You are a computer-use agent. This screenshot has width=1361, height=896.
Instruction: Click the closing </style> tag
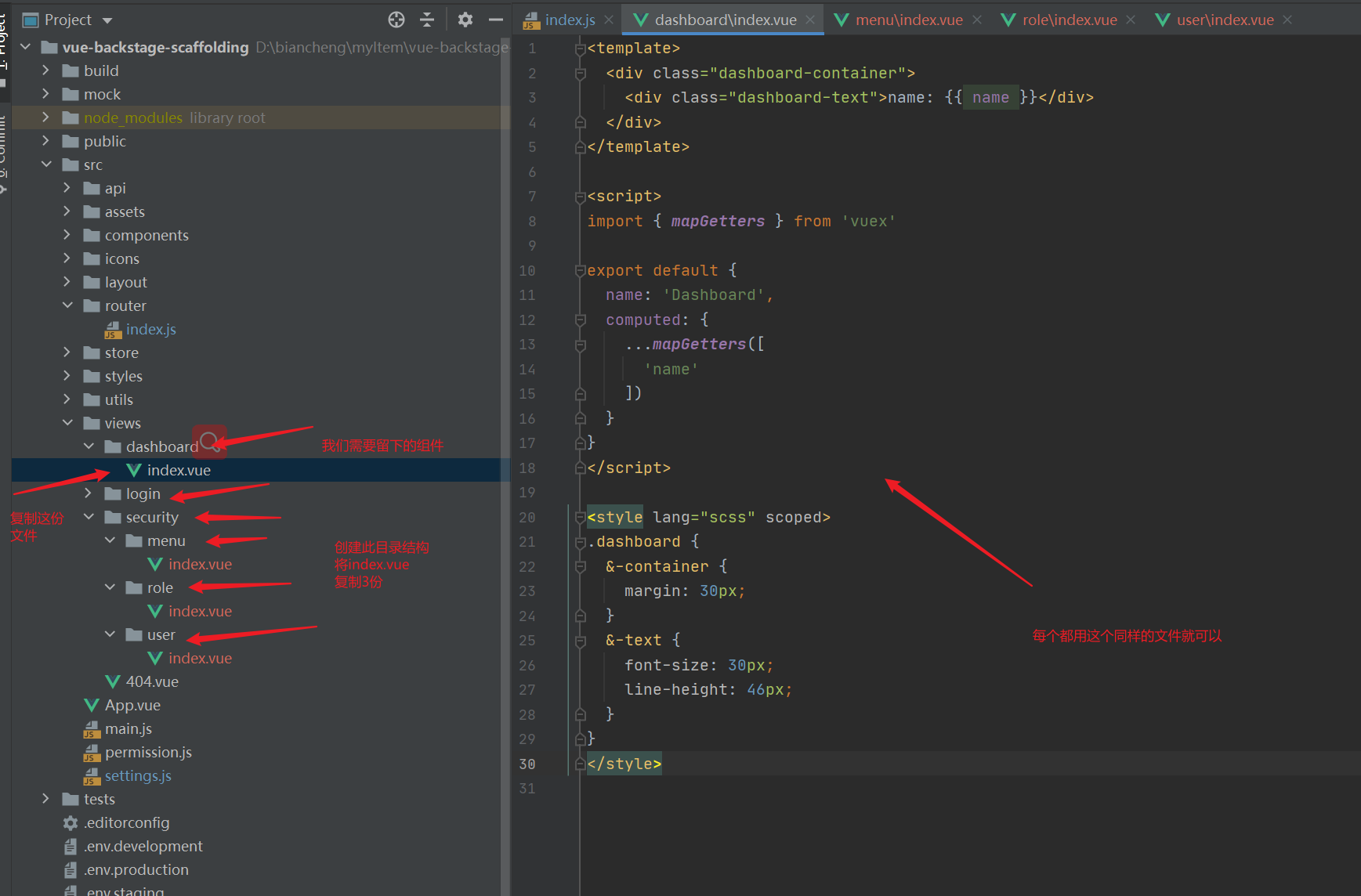624,764
